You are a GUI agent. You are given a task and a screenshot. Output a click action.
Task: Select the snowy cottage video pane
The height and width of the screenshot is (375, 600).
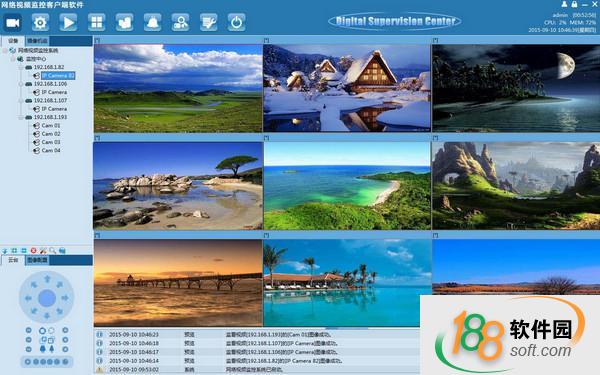click(x=347, y=88)
